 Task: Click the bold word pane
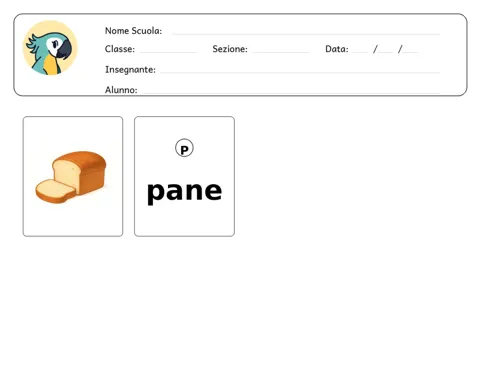pos(184,193)
